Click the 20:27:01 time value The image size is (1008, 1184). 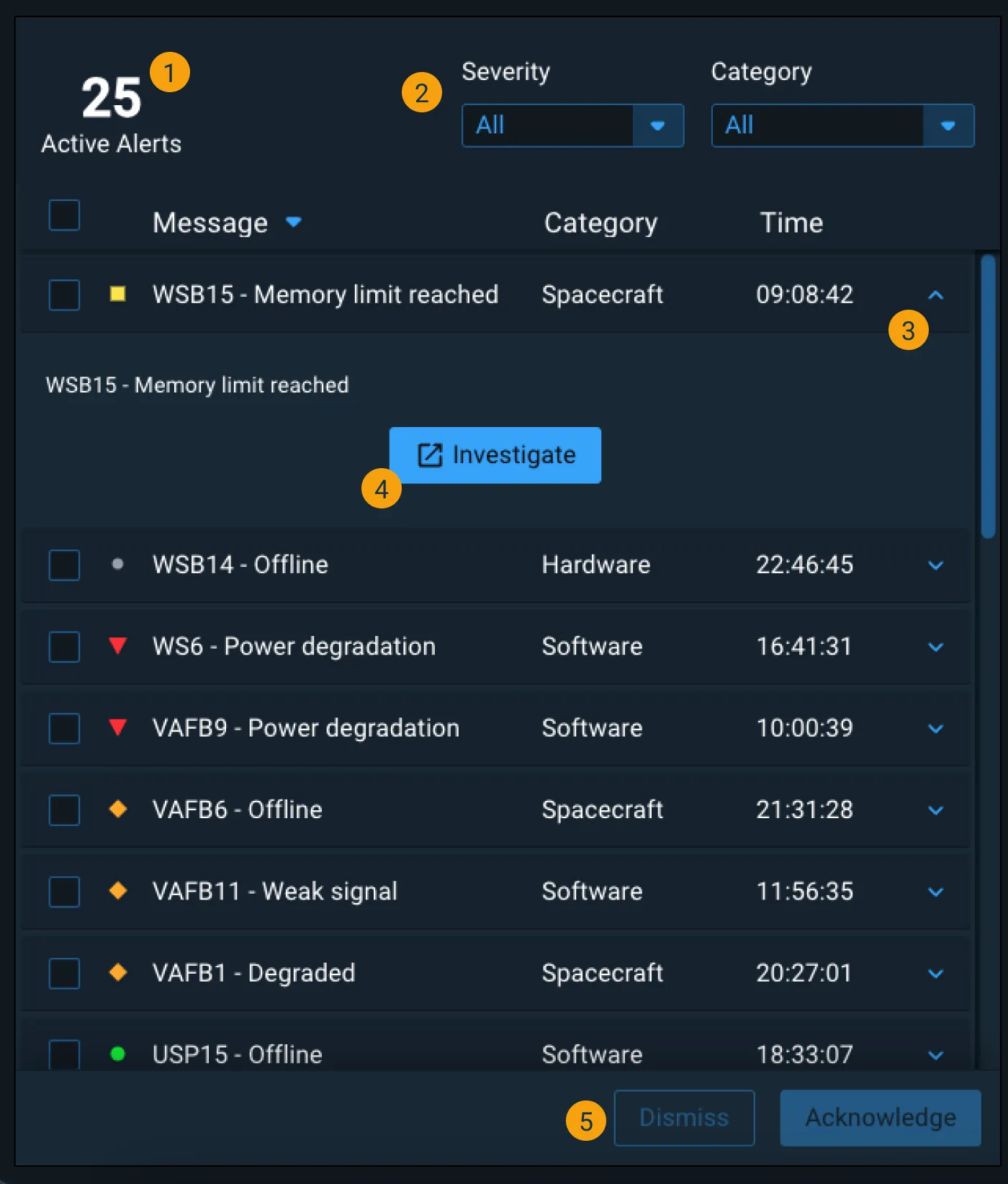tap(804, 973)
